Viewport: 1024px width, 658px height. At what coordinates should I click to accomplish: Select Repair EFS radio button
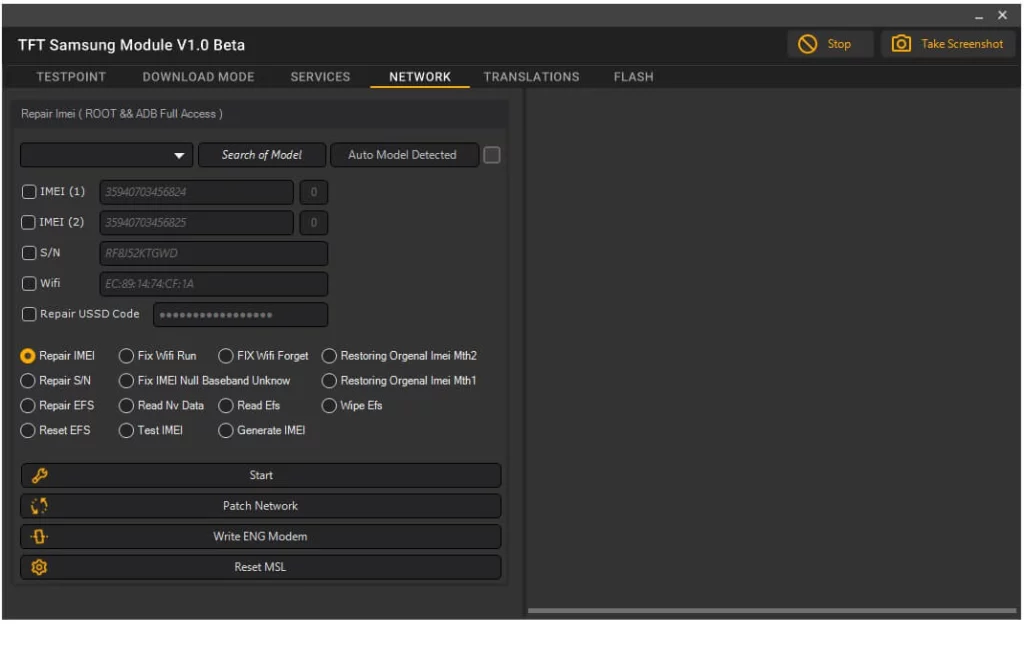coord(27,405)
